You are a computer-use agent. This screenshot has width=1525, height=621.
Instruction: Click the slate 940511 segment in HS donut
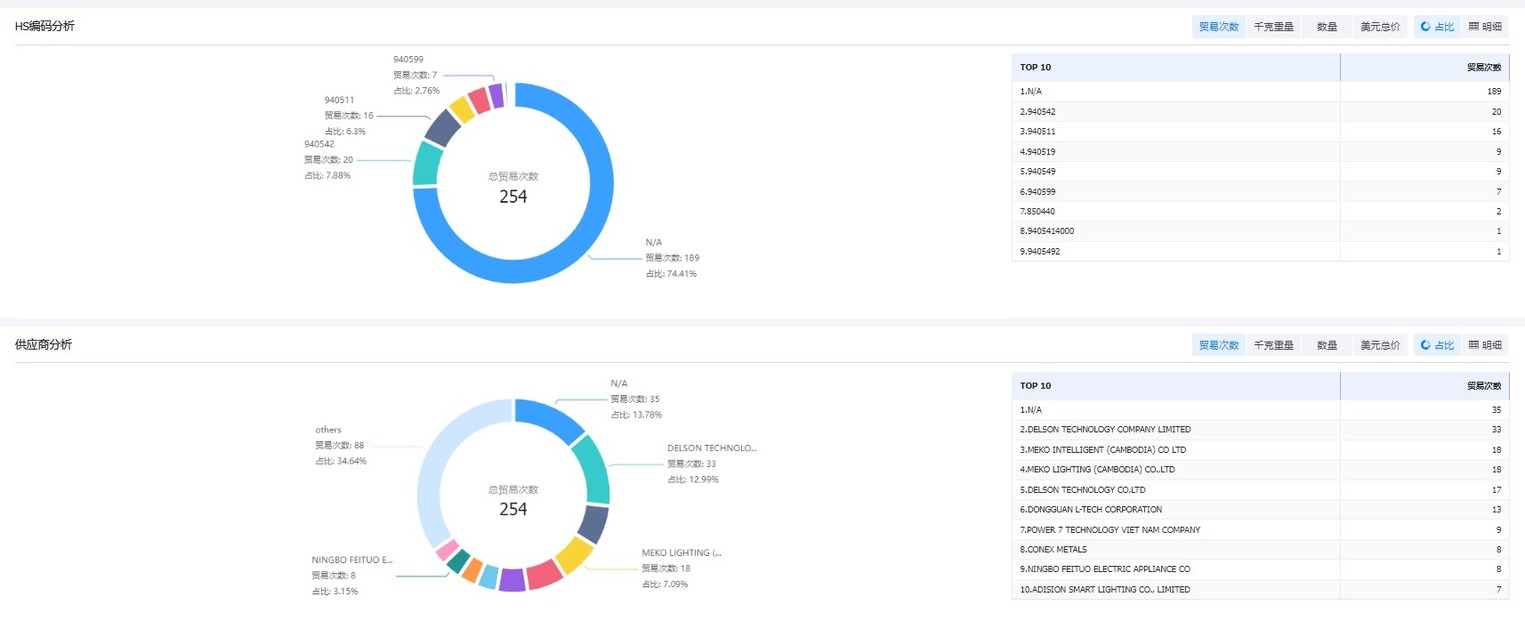tap(442, 127)
